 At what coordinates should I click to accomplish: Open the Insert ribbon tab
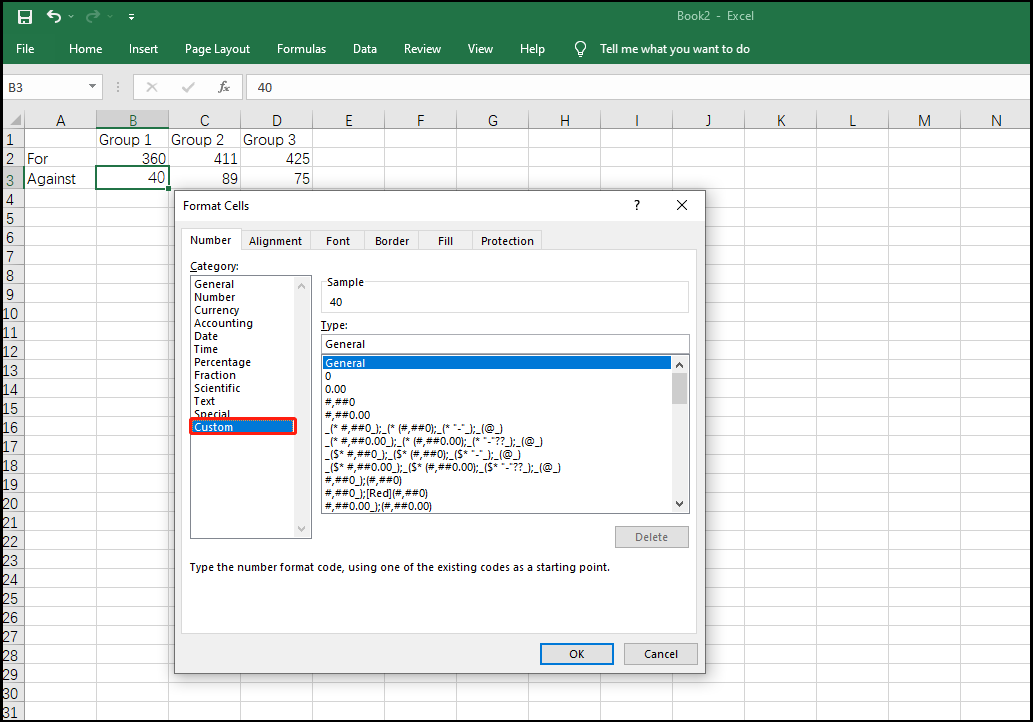coord(143,49)
